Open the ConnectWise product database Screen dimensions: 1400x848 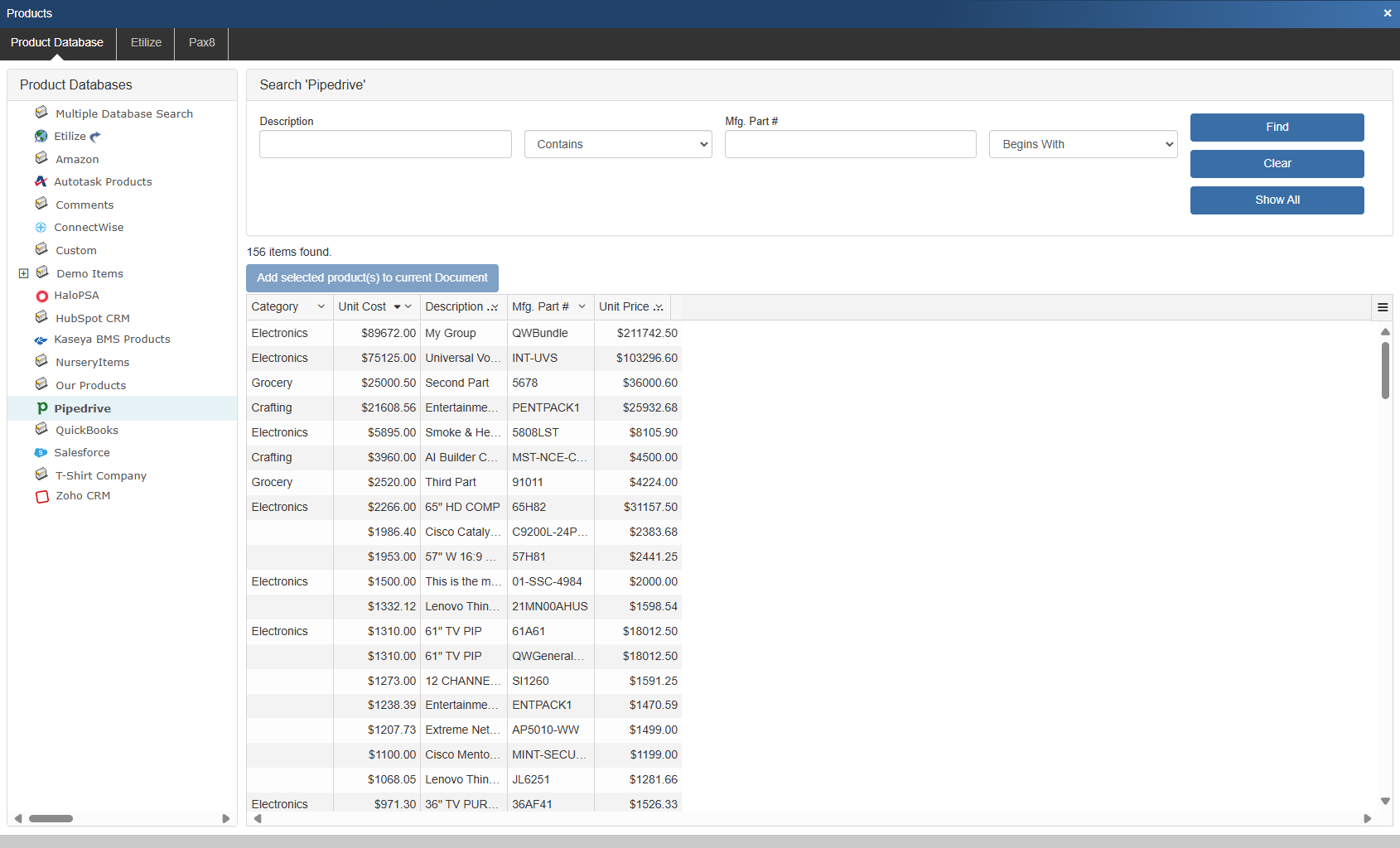pyautogui.click(x=89, y=228)
